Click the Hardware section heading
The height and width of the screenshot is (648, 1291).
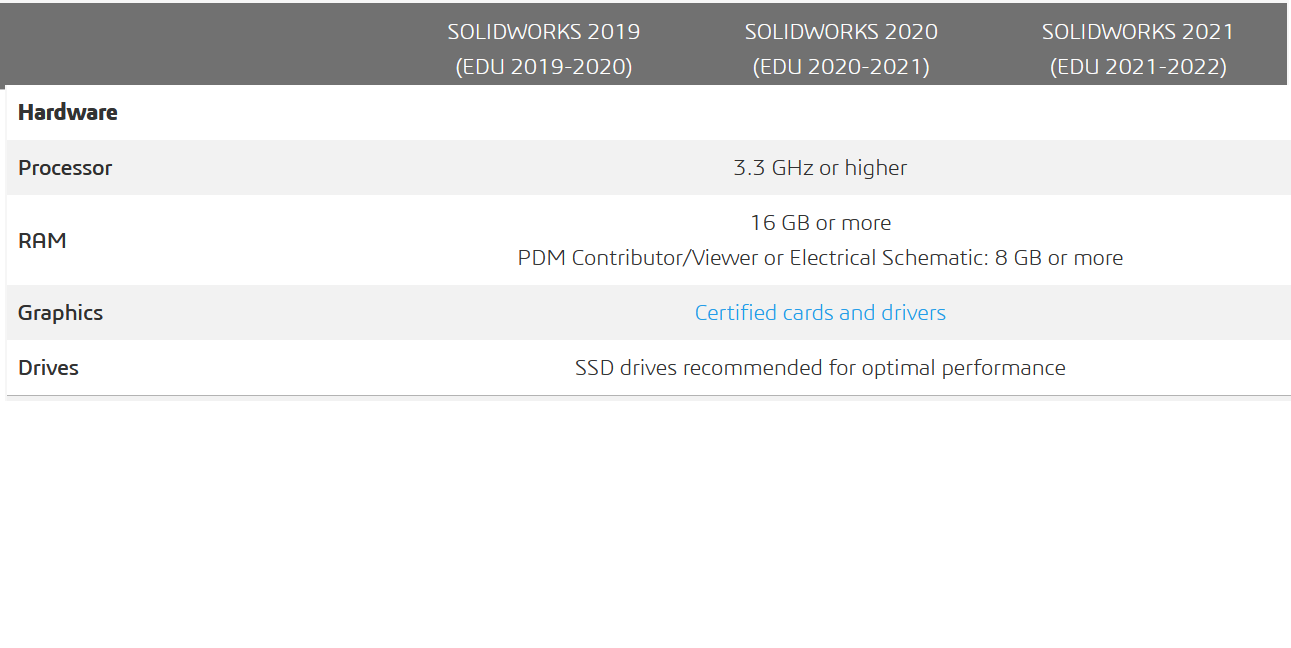pos(68,112)
